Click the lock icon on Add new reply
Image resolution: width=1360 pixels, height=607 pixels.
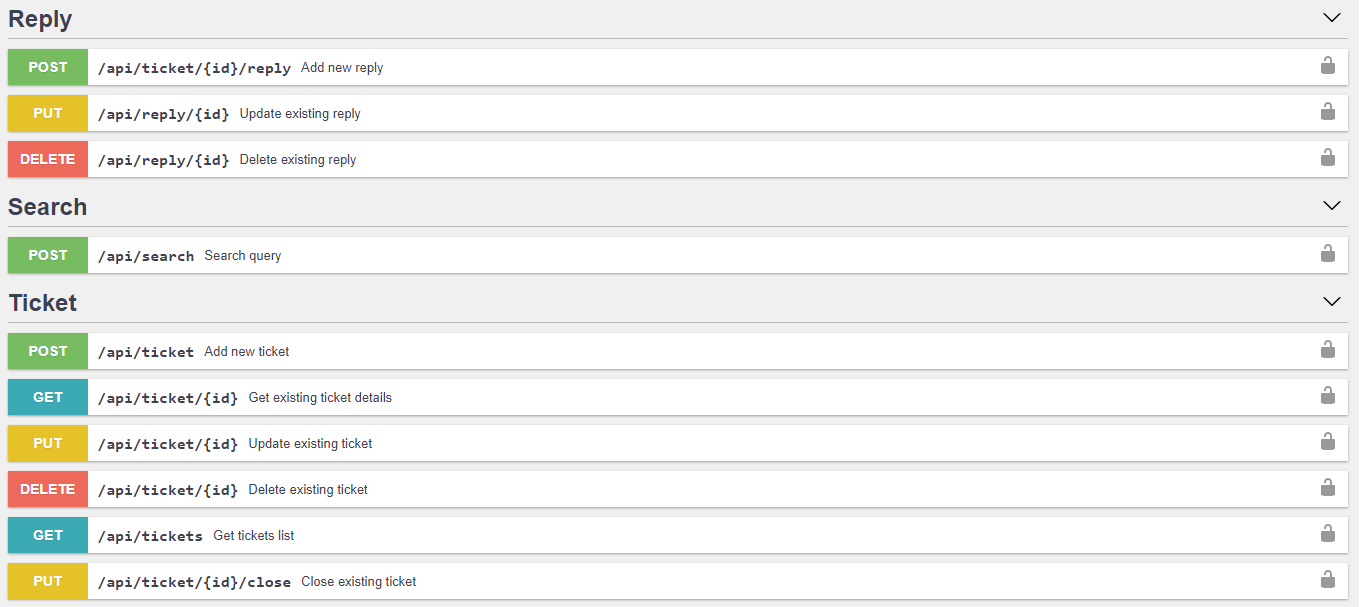click(1328, 66)
